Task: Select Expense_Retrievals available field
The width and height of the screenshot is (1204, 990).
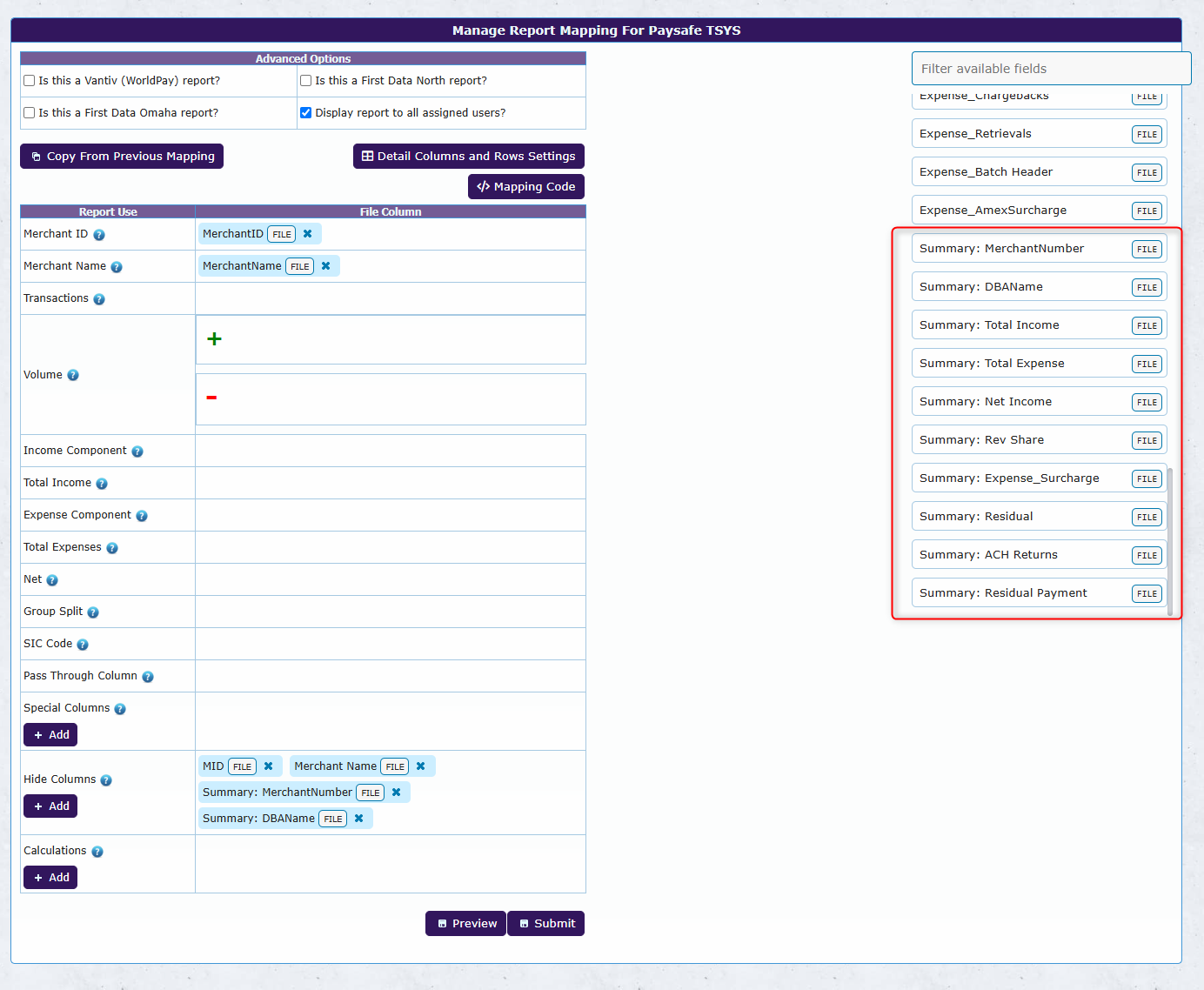Action: (1040, 134)
